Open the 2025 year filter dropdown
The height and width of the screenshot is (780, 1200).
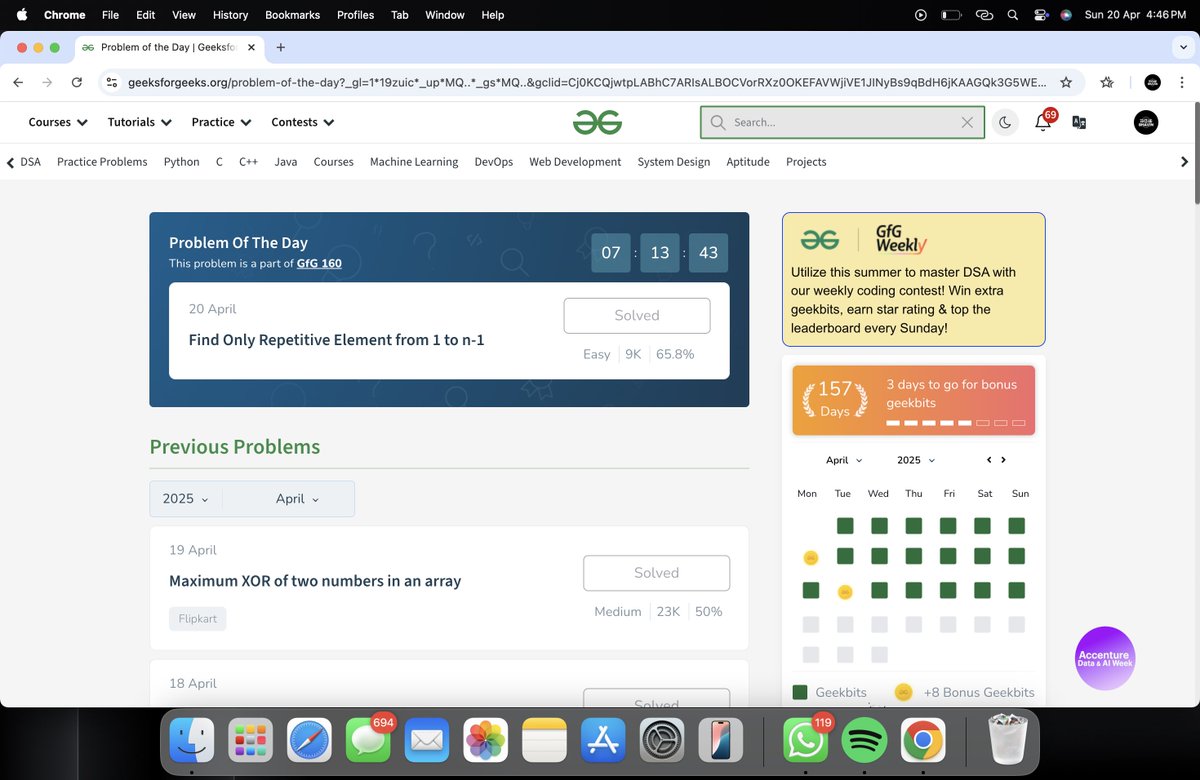[186, 498]
